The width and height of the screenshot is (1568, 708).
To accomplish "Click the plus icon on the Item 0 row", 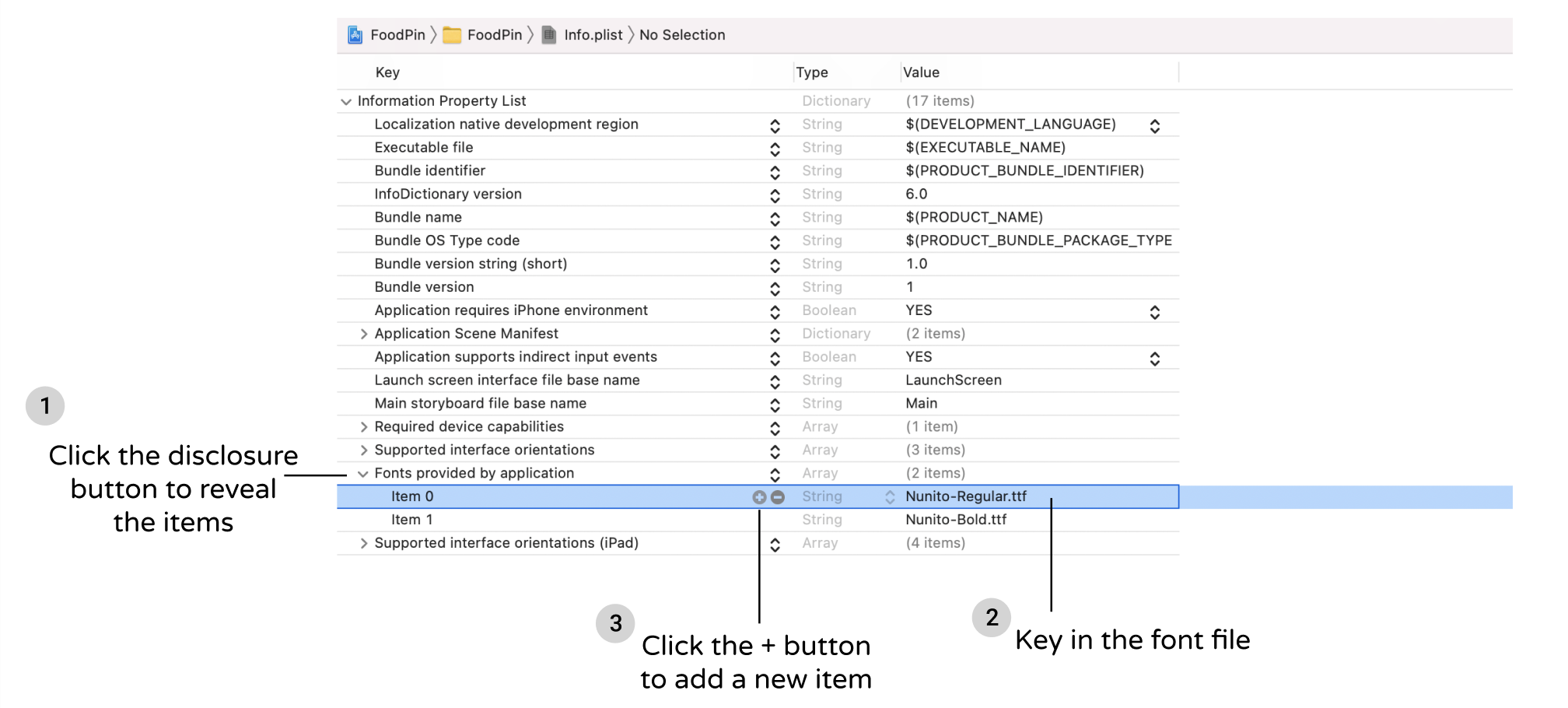I will point(759,496).
